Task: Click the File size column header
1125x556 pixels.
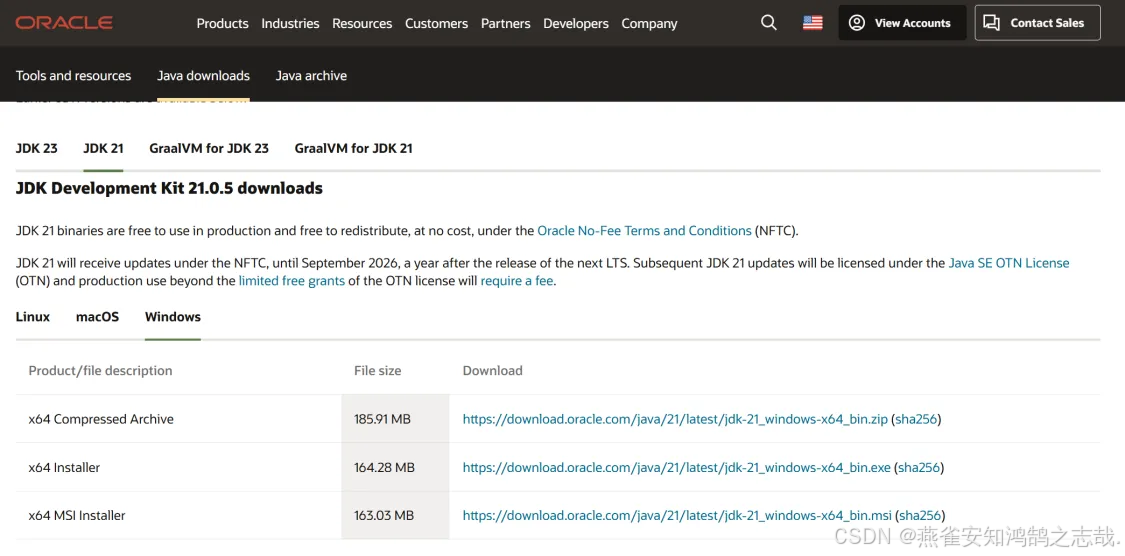Action: click(377, 371)
